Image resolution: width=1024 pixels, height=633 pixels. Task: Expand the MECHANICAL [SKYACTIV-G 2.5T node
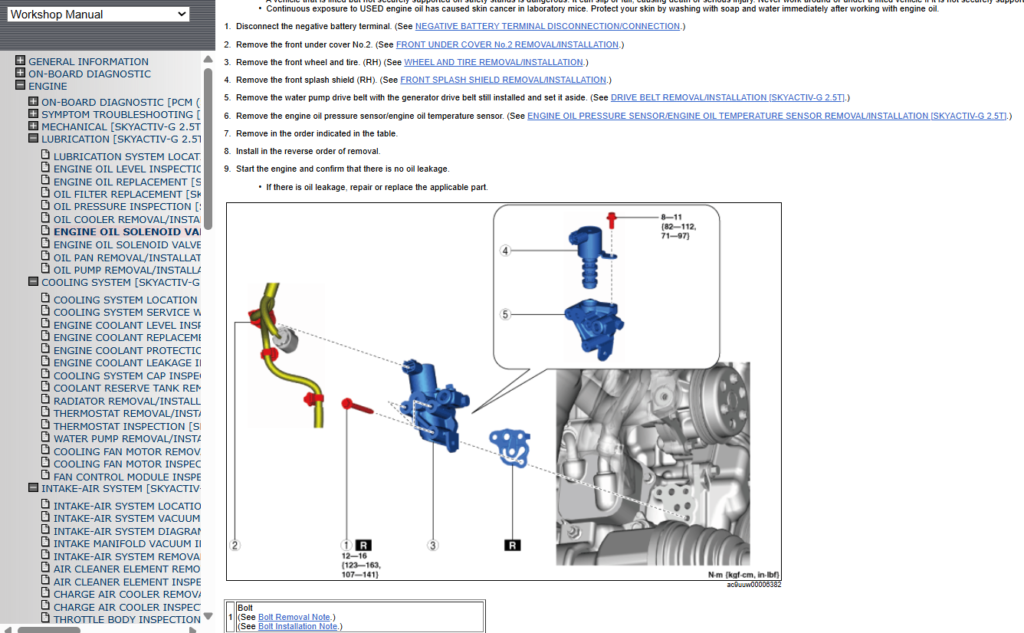click(33, 126)
